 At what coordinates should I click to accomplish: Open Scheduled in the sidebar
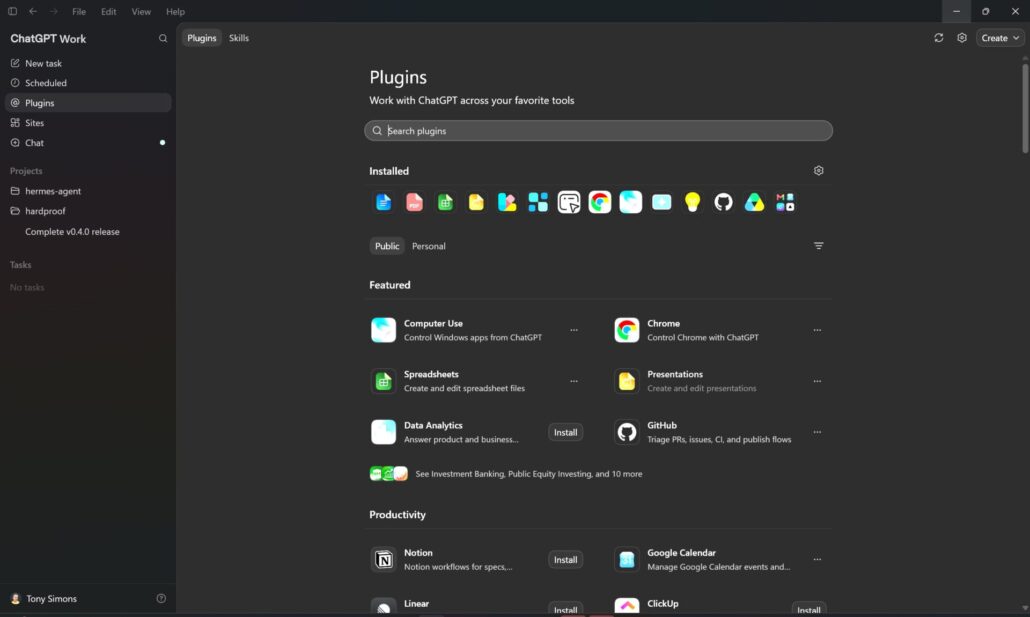tap(88, 83)
